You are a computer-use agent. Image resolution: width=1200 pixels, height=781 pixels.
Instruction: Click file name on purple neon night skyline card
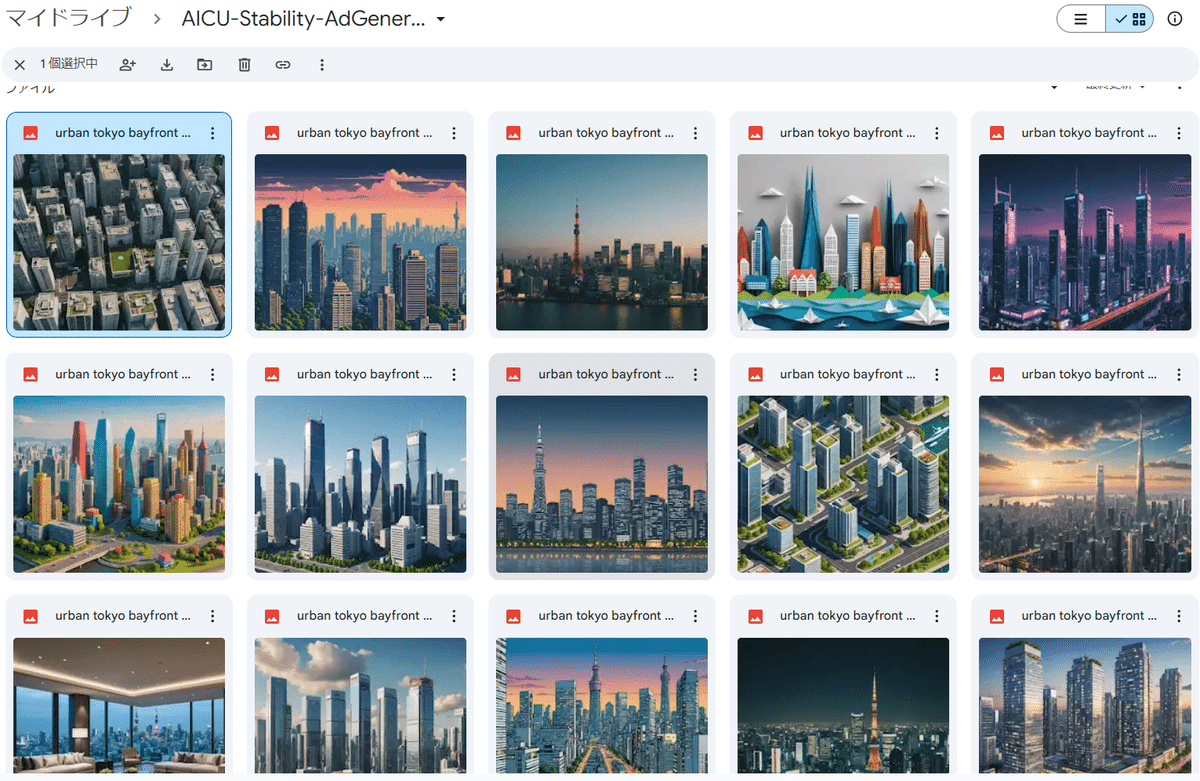pos(1089,133)
